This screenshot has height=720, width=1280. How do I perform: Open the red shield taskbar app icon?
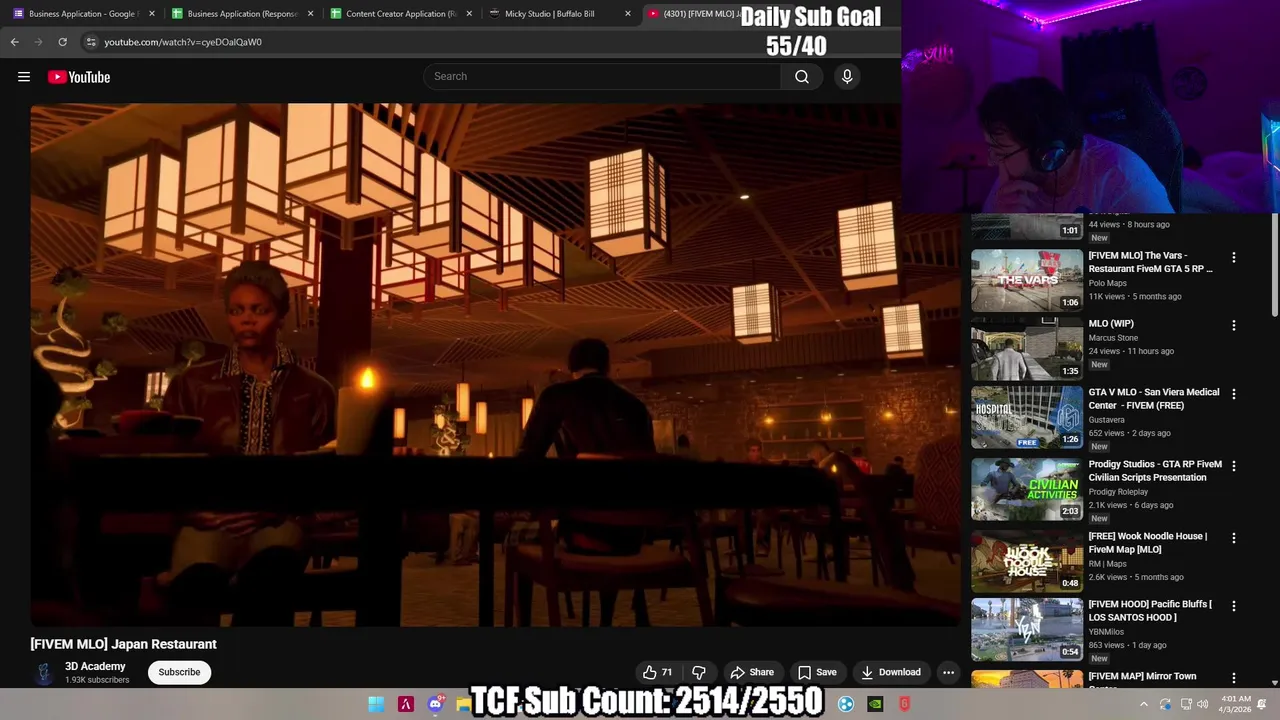click(905, 704)
